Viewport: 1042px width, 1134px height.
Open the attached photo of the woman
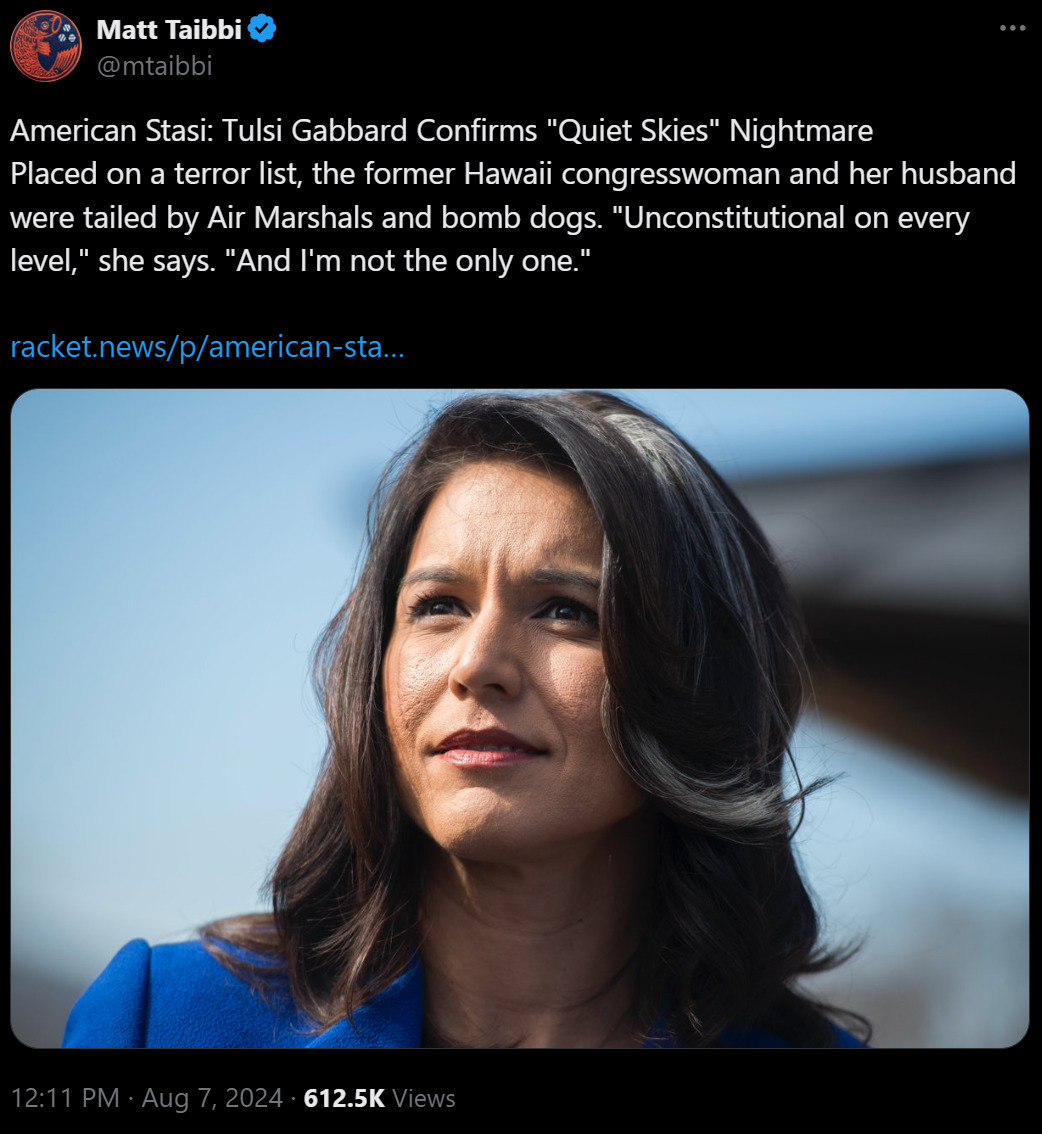[520, 718]
